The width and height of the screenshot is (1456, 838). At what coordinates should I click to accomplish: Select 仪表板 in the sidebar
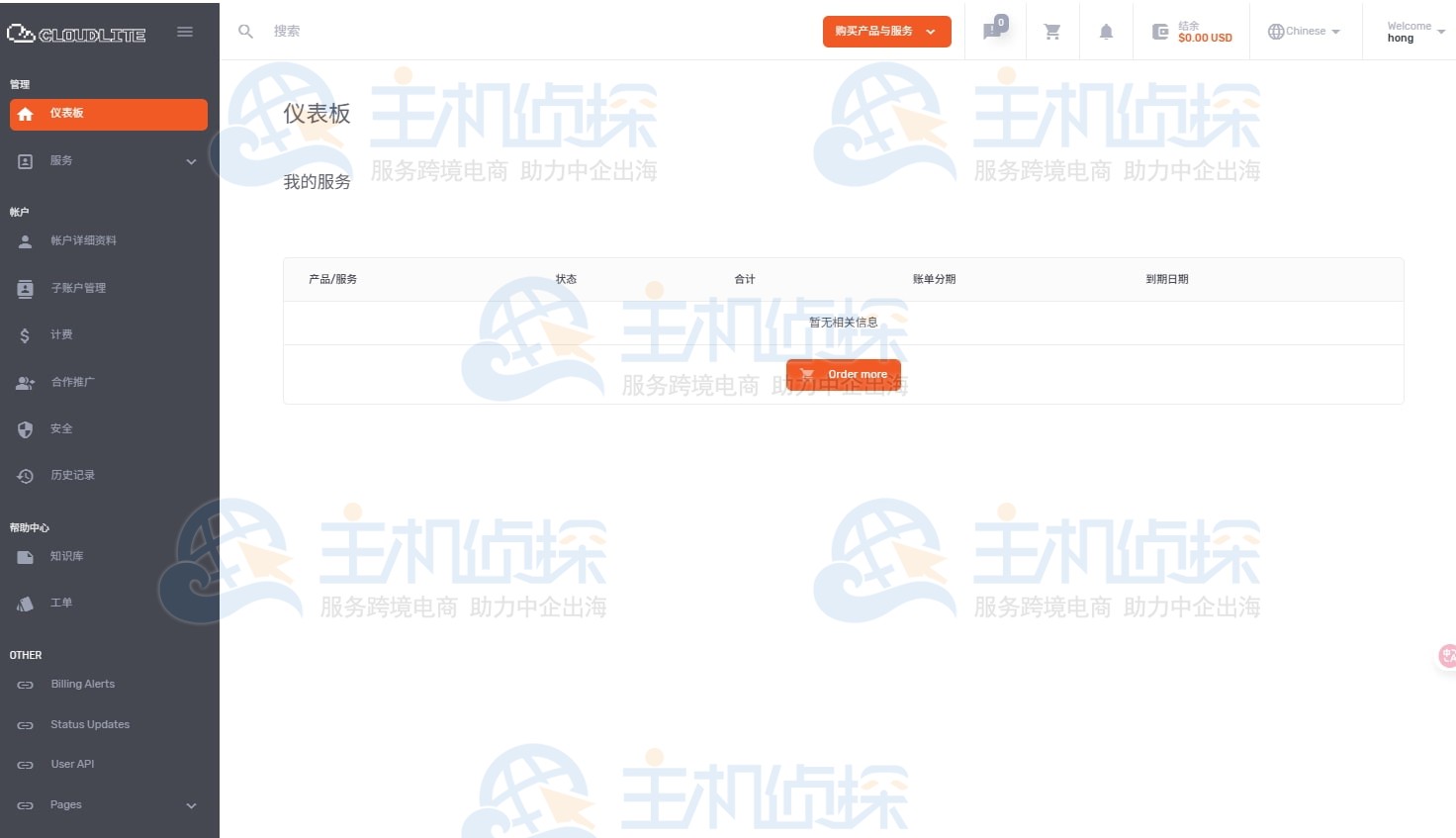[109, 114]
